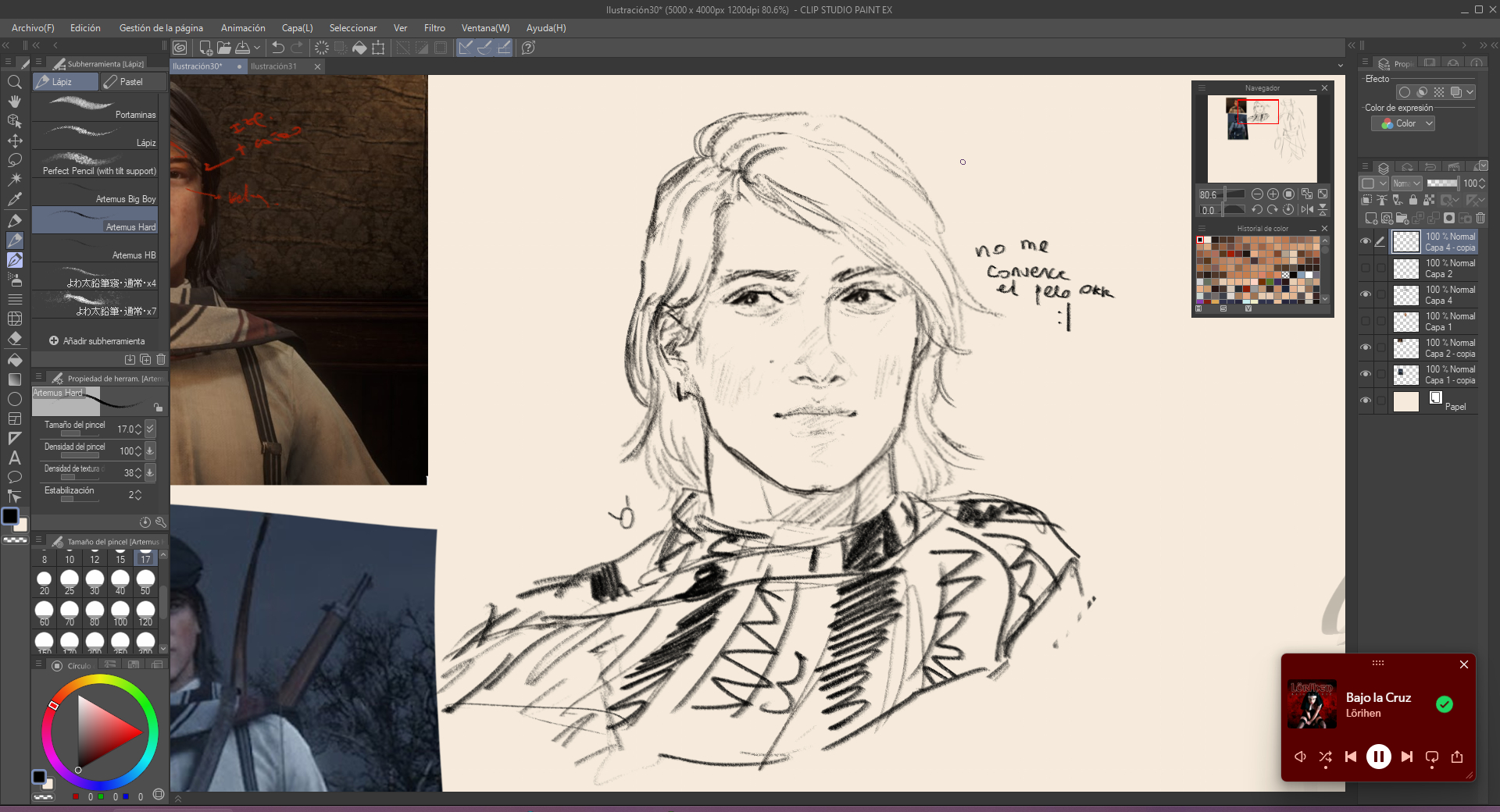Switch to the Ilustración31 tab
Image resolution: width=1500 pixels, height=812 pixels.
click(x=273, y=66)
